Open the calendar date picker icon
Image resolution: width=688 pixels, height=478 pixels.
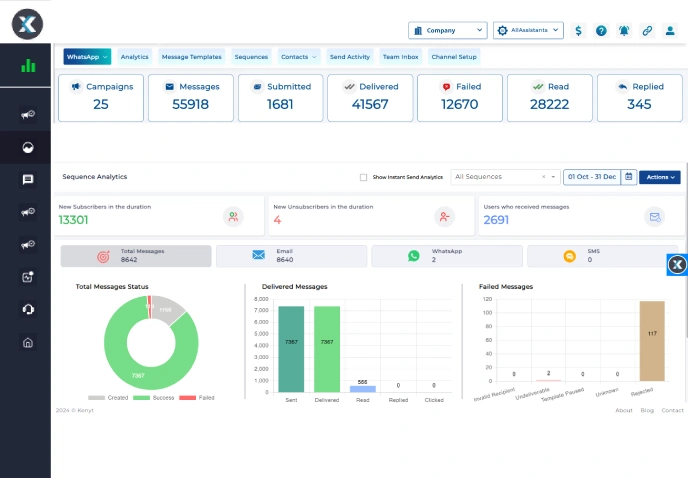tap(628, 177)
